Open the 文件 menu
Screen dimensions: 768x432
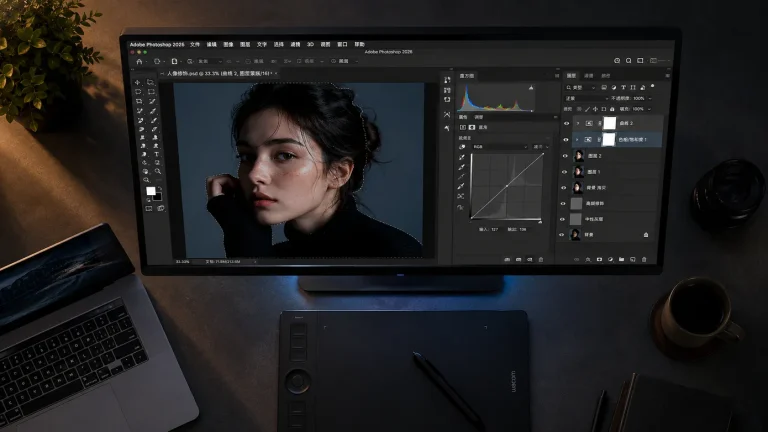(x=195, y=44)
